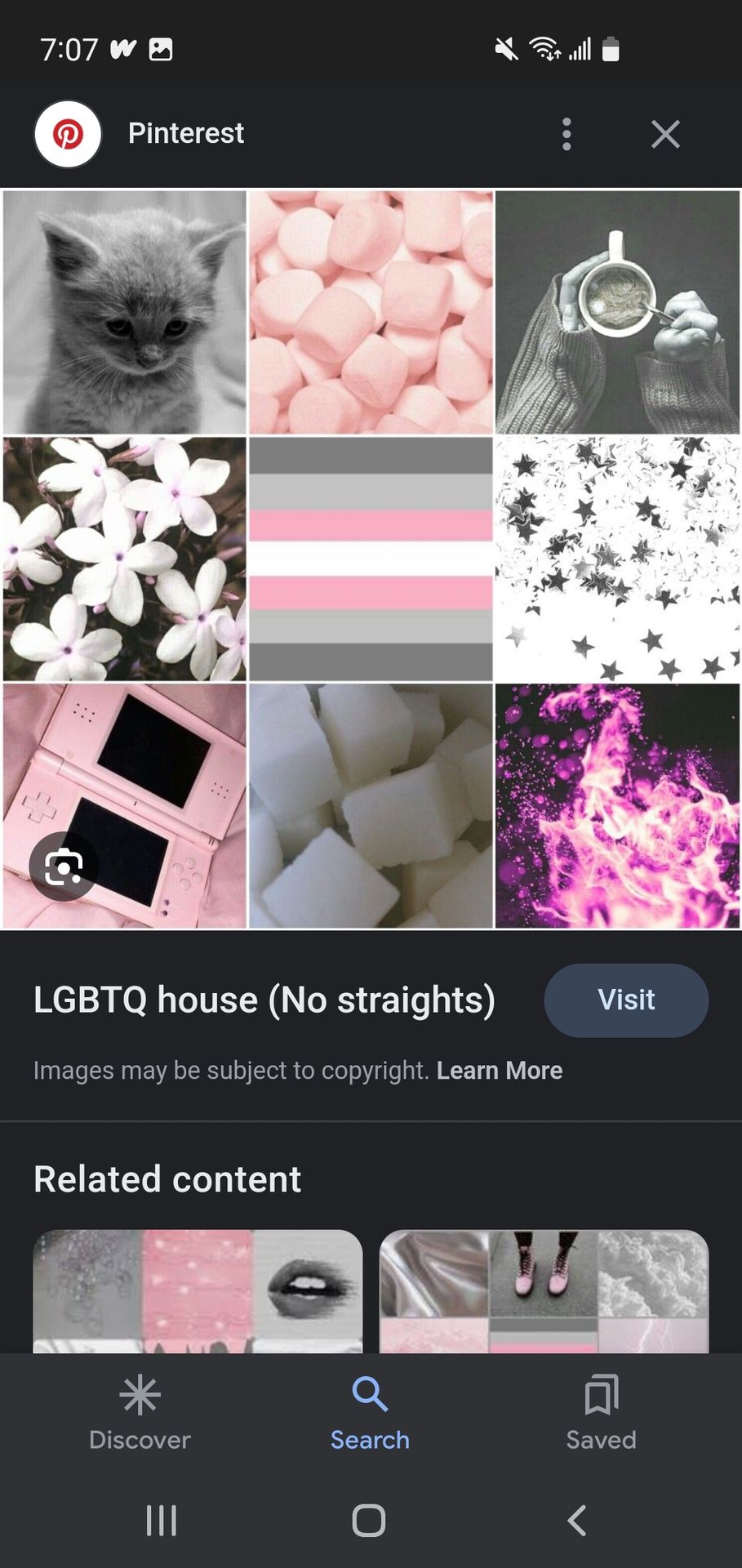Open the related thumbnail with gray lips
This screenshot has height=1568, width=742.
point(198,1291)
